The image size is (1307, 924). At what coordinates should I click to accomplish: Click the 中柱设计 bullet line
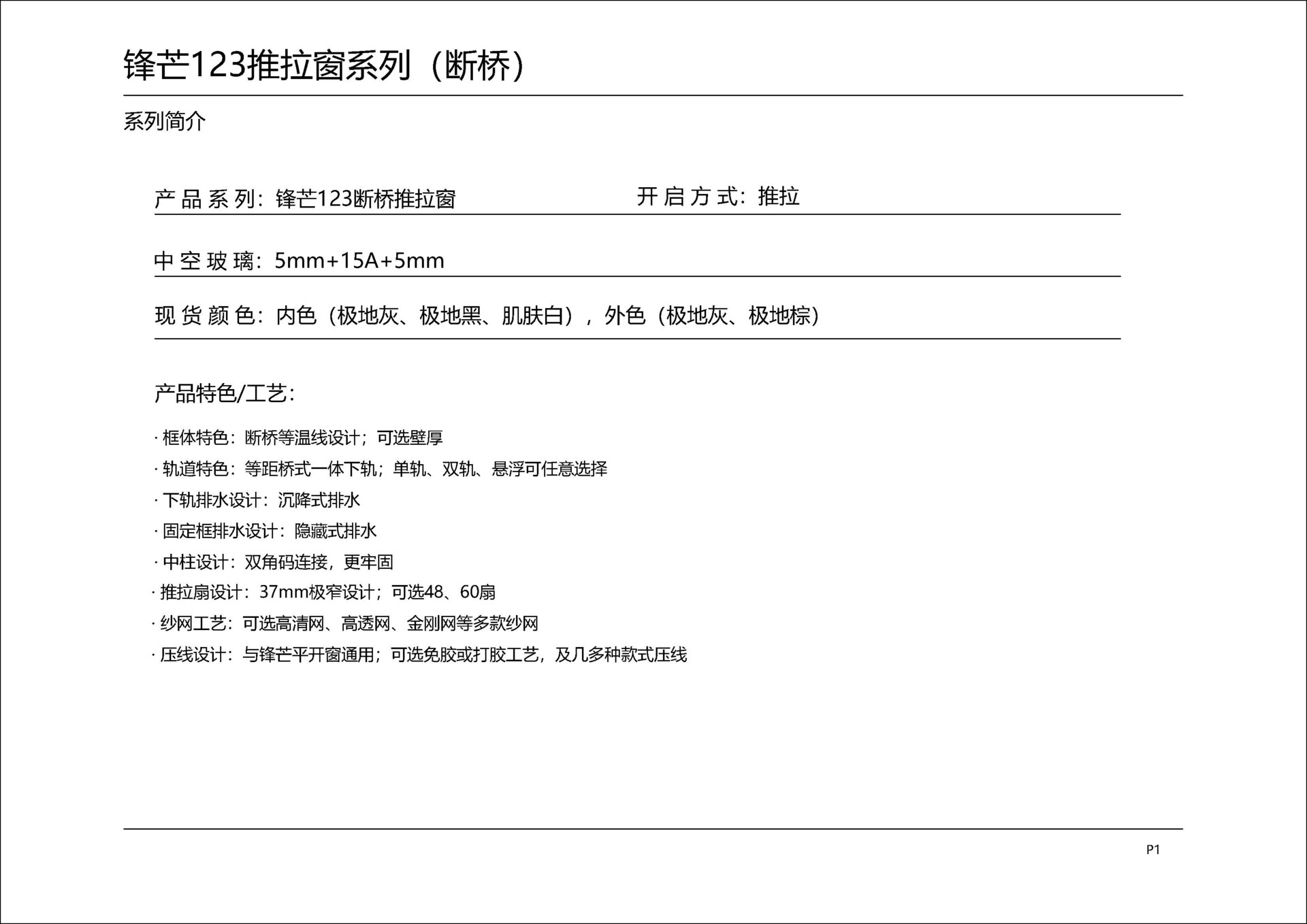click(x=274, y=562)
